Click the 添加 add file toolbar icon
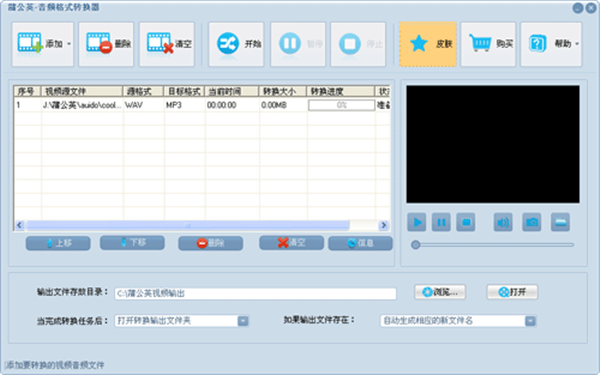Screen dimensions: 600x375 tap(29, 43)
